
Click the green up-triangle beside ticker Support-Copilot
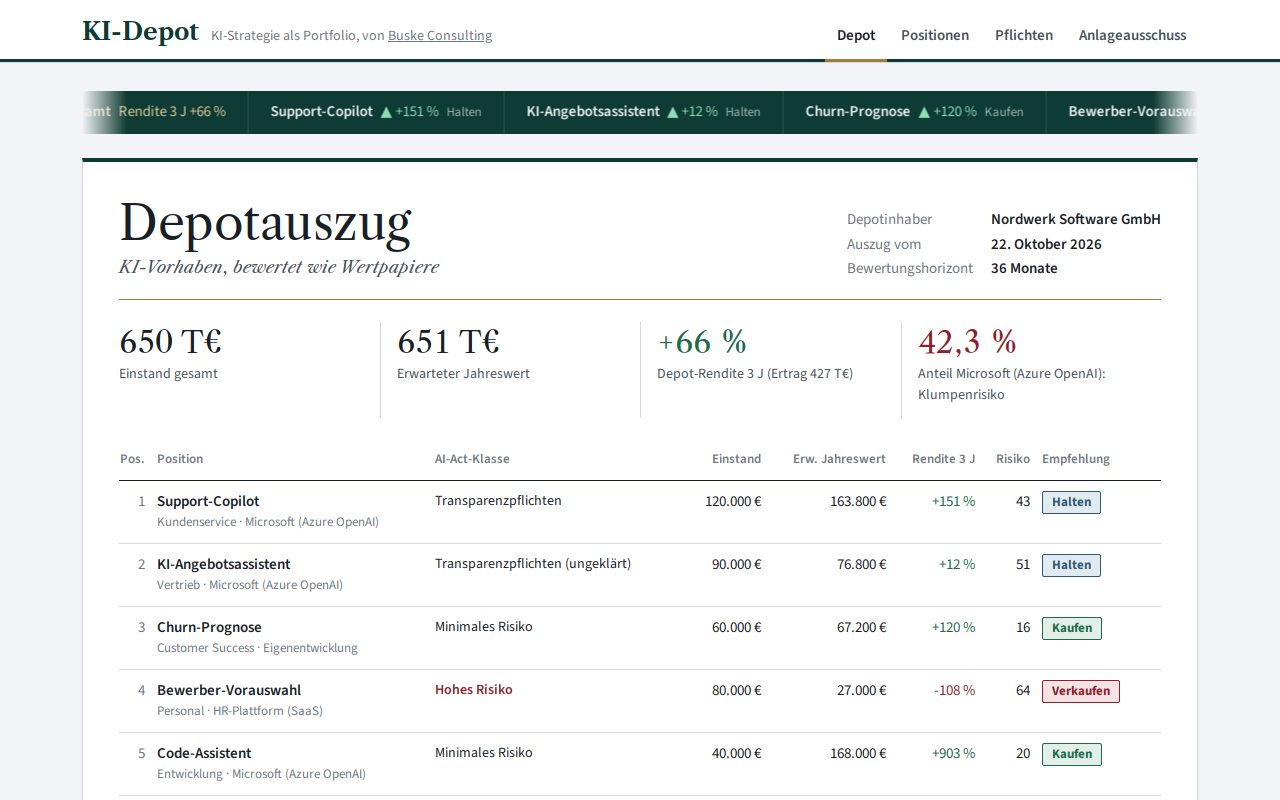click(x=386, y=112)
